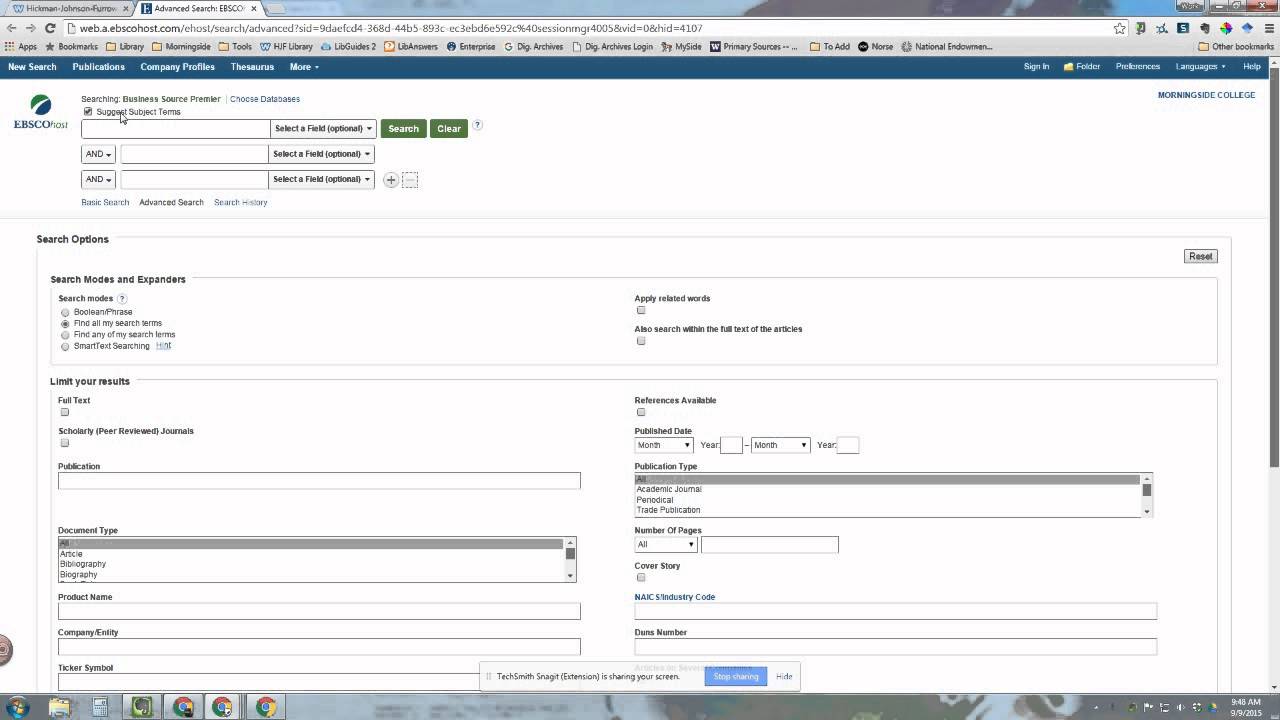Click the Reset button in Search Options
1280x720 pixels.
point(1200,256)
